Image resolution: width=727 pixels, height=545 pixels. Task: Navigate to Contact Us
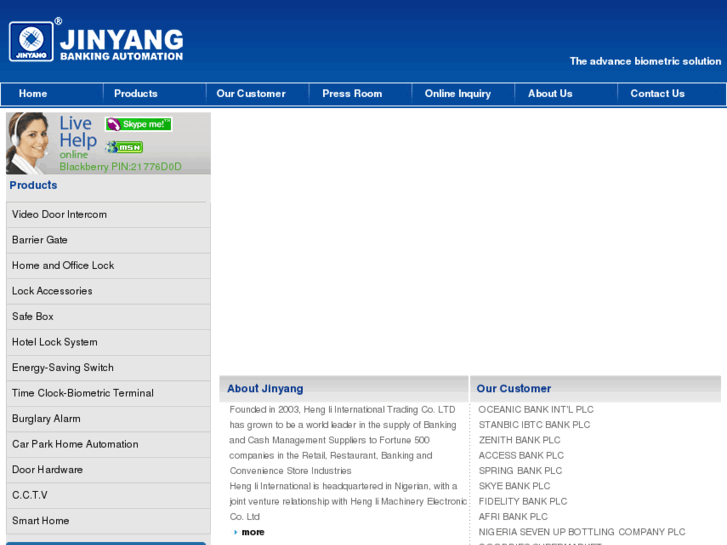(657, 94)
